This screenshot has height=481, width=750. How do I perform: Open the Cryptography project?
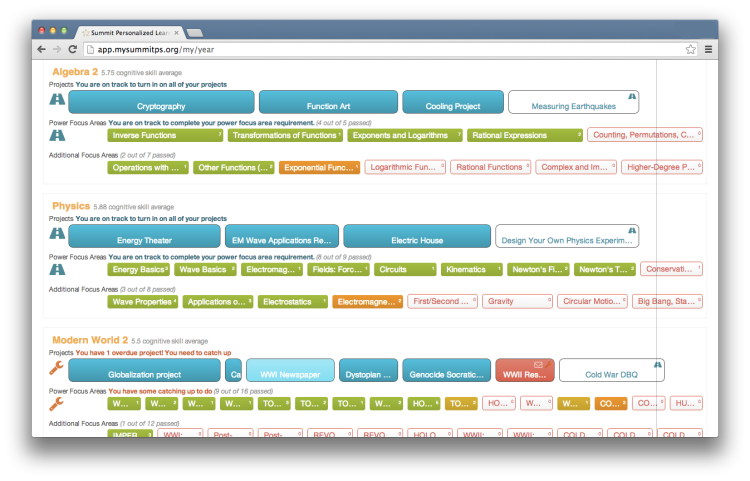click(160, 103)
